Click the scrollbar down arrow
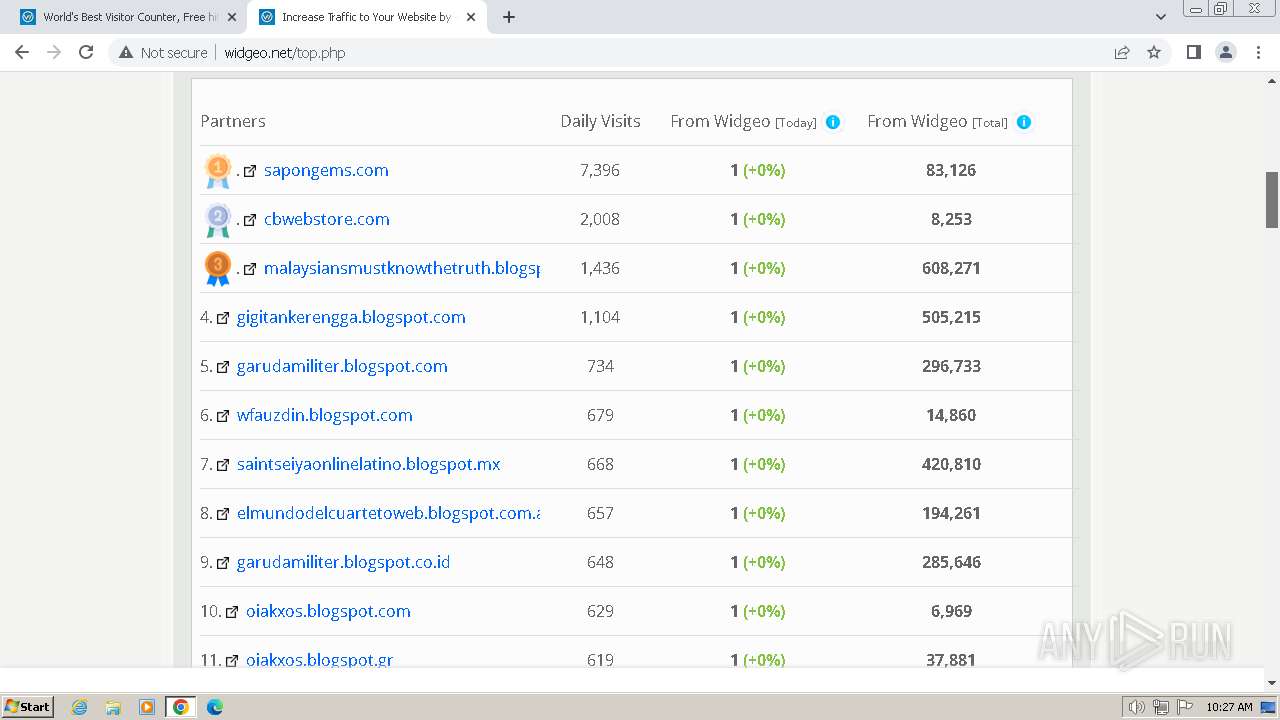This screenshot has height=720, width=1280. pyautogui.click(x=1272, y=683)
